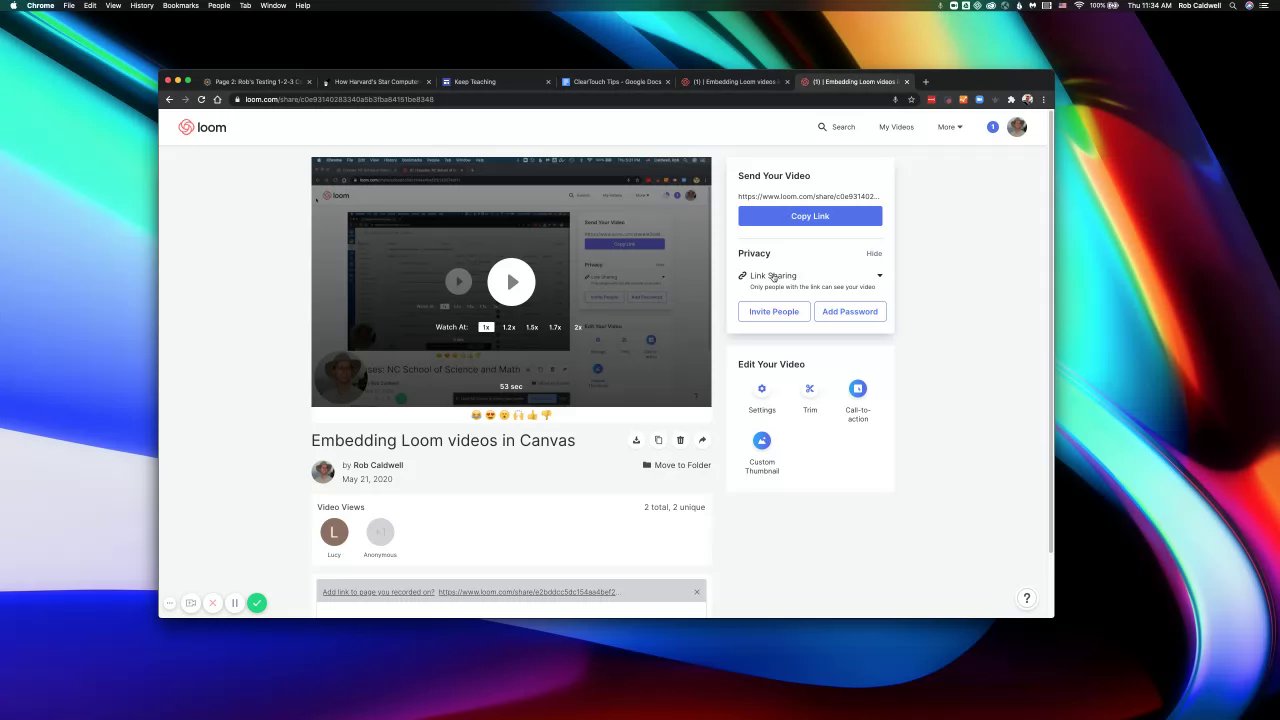Duplicate the video with the copy icon
The height and width of the screenshot is (720, 1280).
coord(658,440)
